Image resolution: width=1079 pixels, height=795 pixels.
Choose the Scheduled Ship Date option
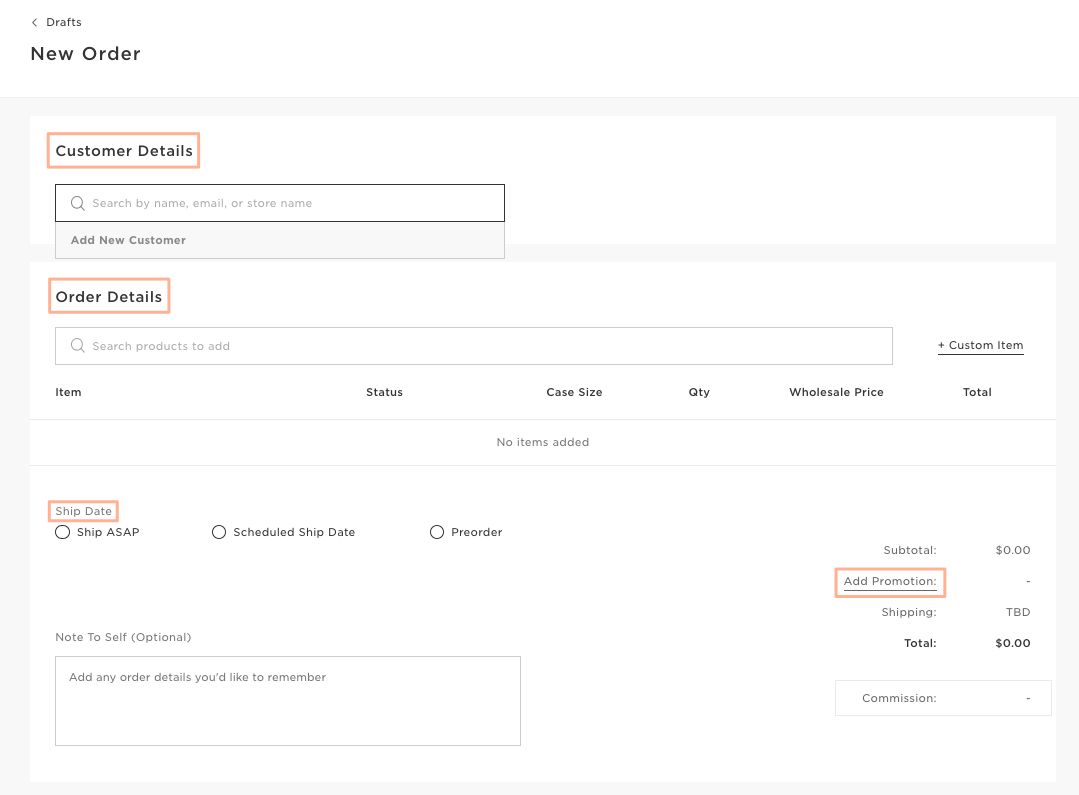tap(219, 532)
